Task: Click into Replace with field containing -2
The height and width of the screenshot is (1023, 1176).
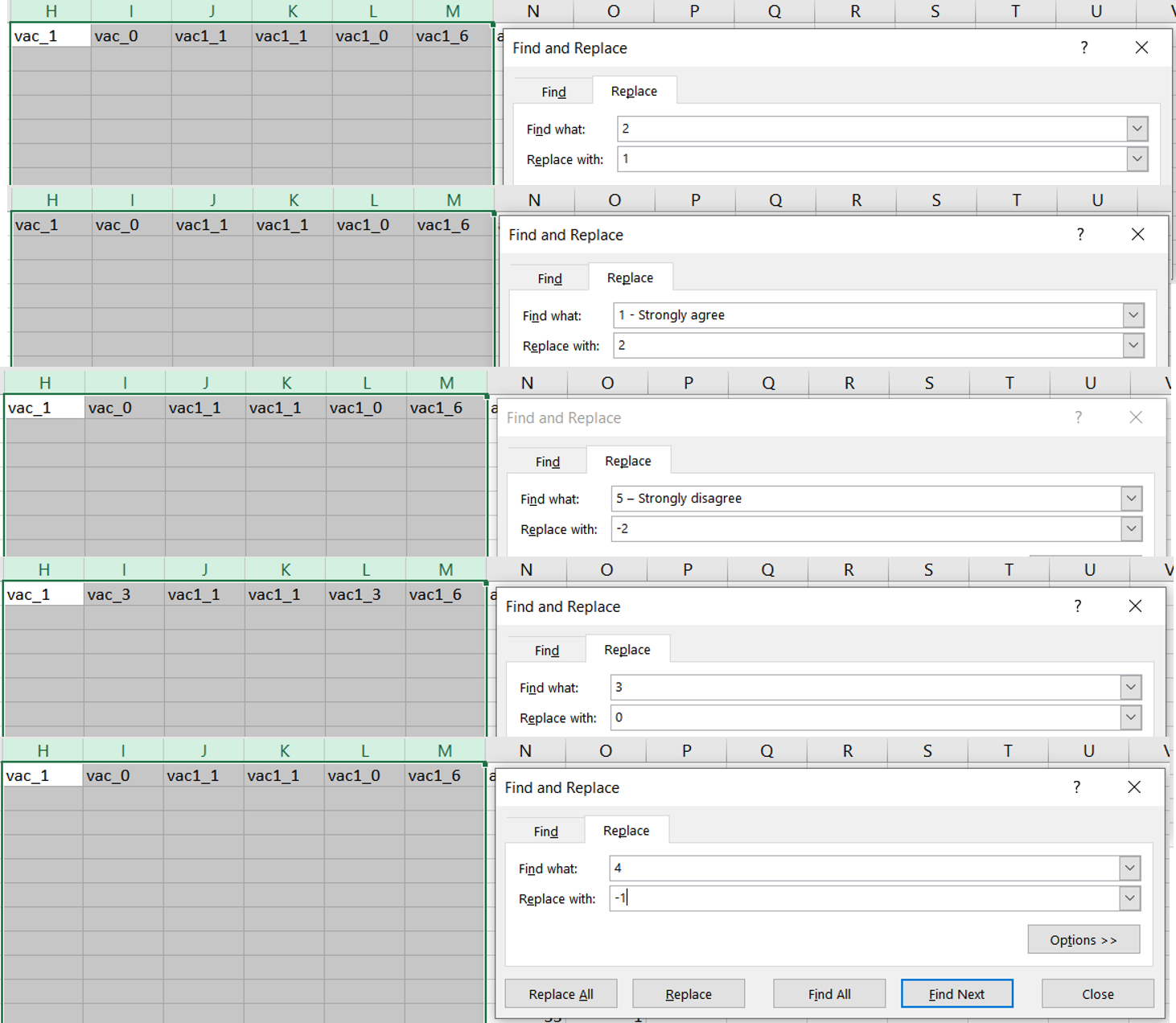Action: [866, 528]
